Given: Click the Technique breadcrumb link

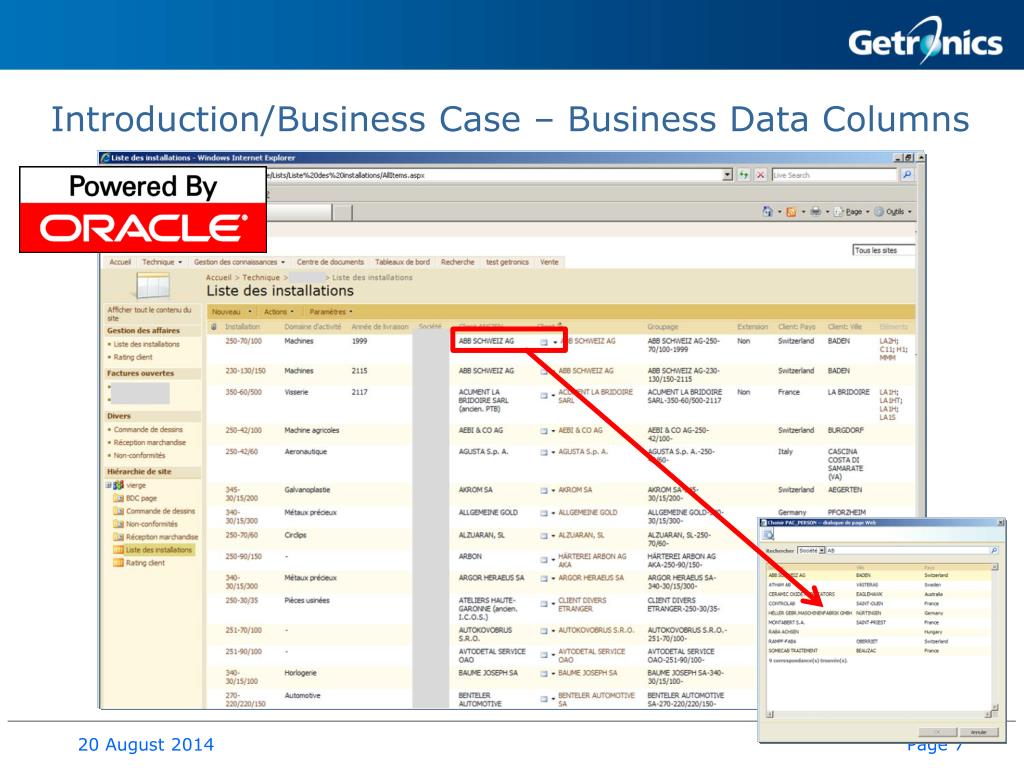Looking at the screenshot, I should point(261,278).
